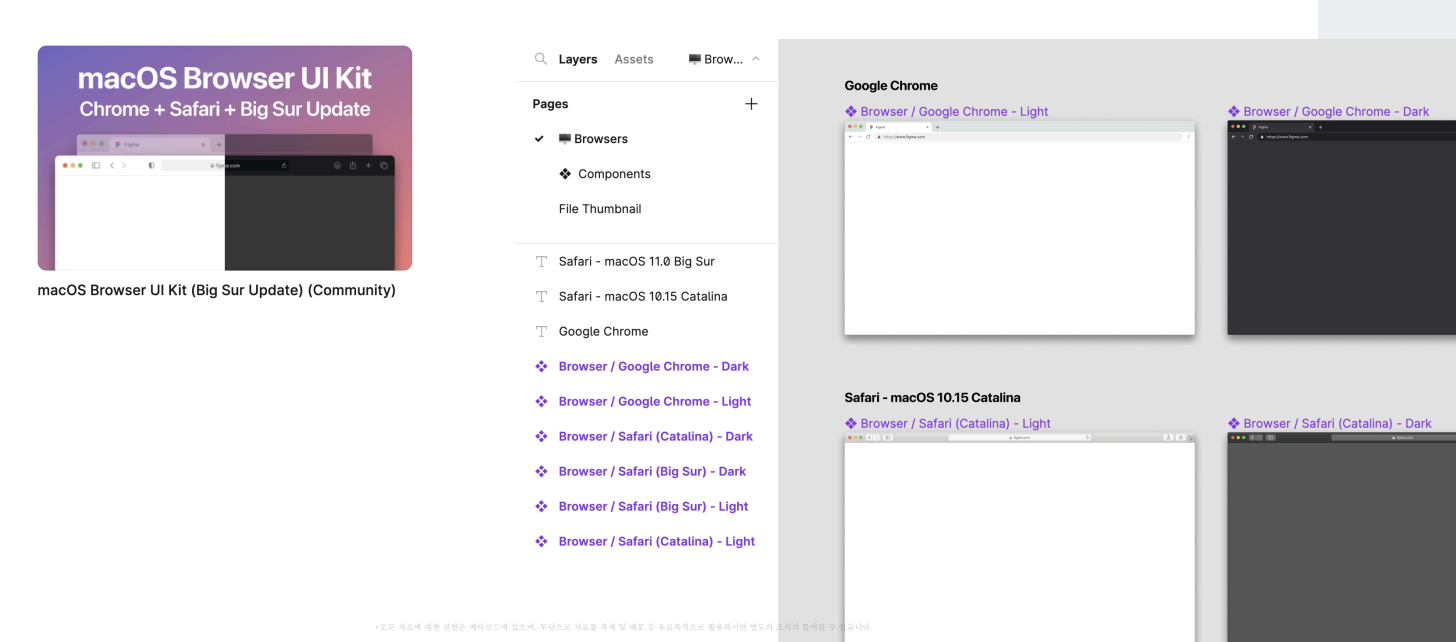Switch to the Layers tab

[x=578, y=59]
